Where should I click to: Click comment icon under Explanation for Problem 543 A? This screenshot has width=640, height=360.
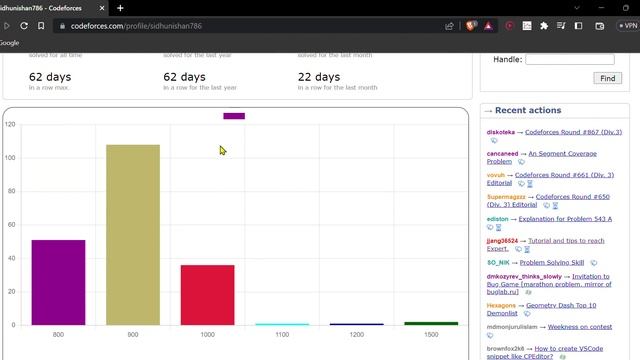pyautogui.click(x=490, y=227)
